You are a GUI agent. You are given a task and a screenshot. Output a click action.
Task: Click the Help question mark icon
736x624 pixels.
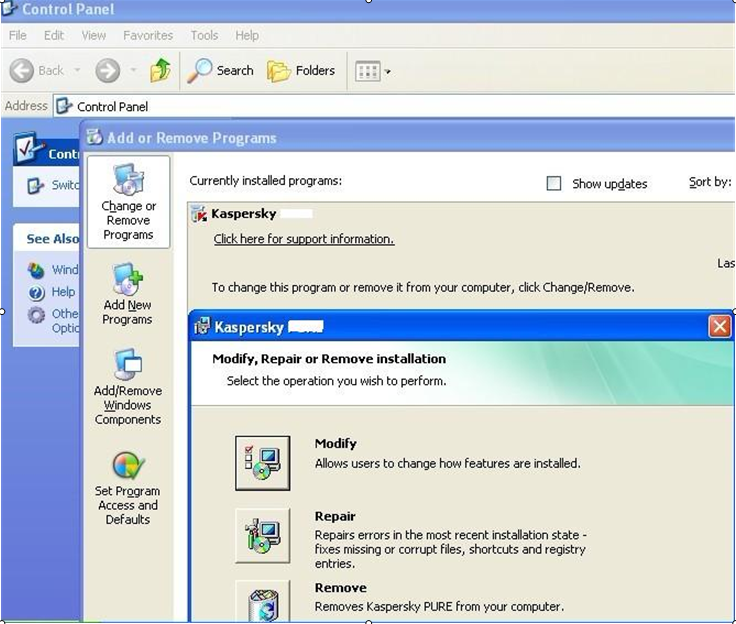[36, 293]
